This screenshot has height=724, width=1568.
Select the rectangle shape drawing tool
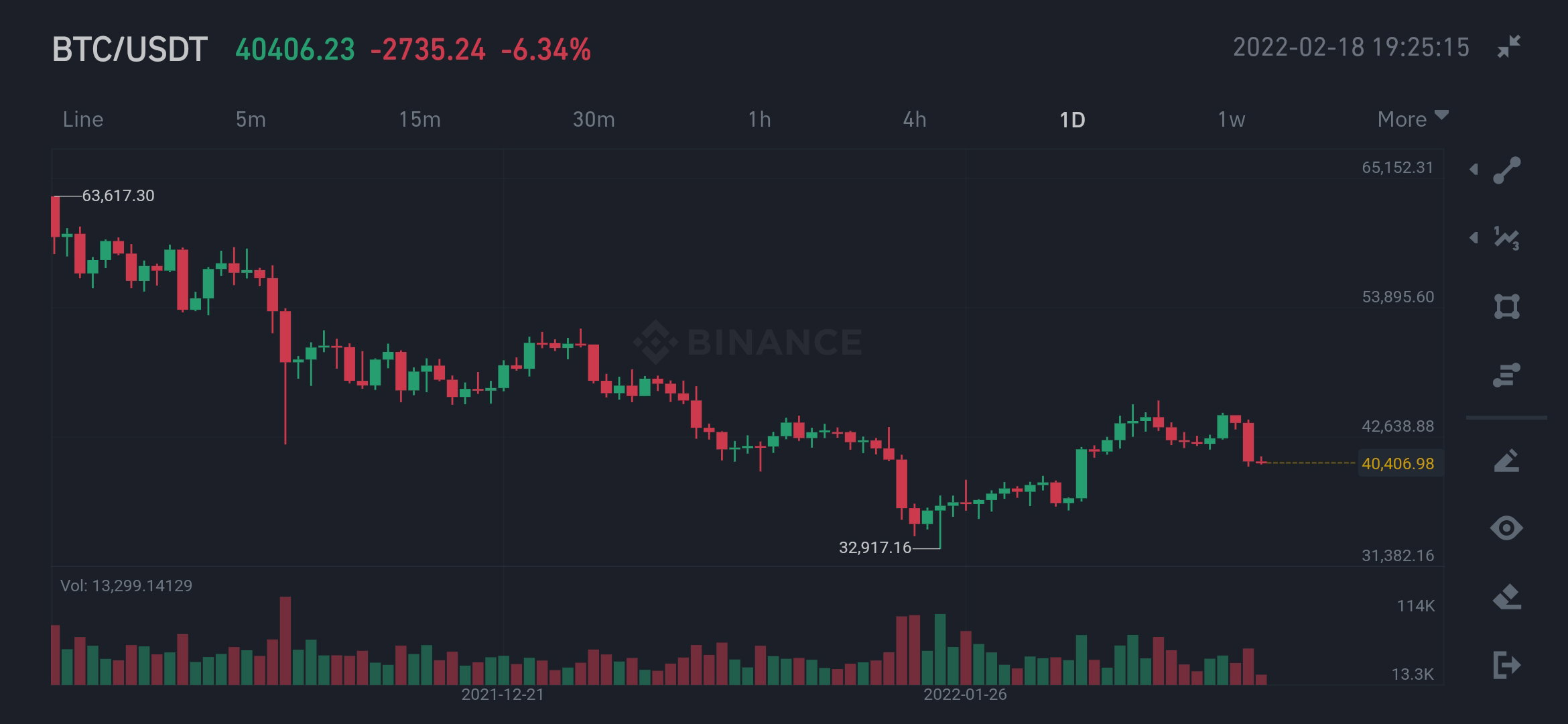point(1506,306)
